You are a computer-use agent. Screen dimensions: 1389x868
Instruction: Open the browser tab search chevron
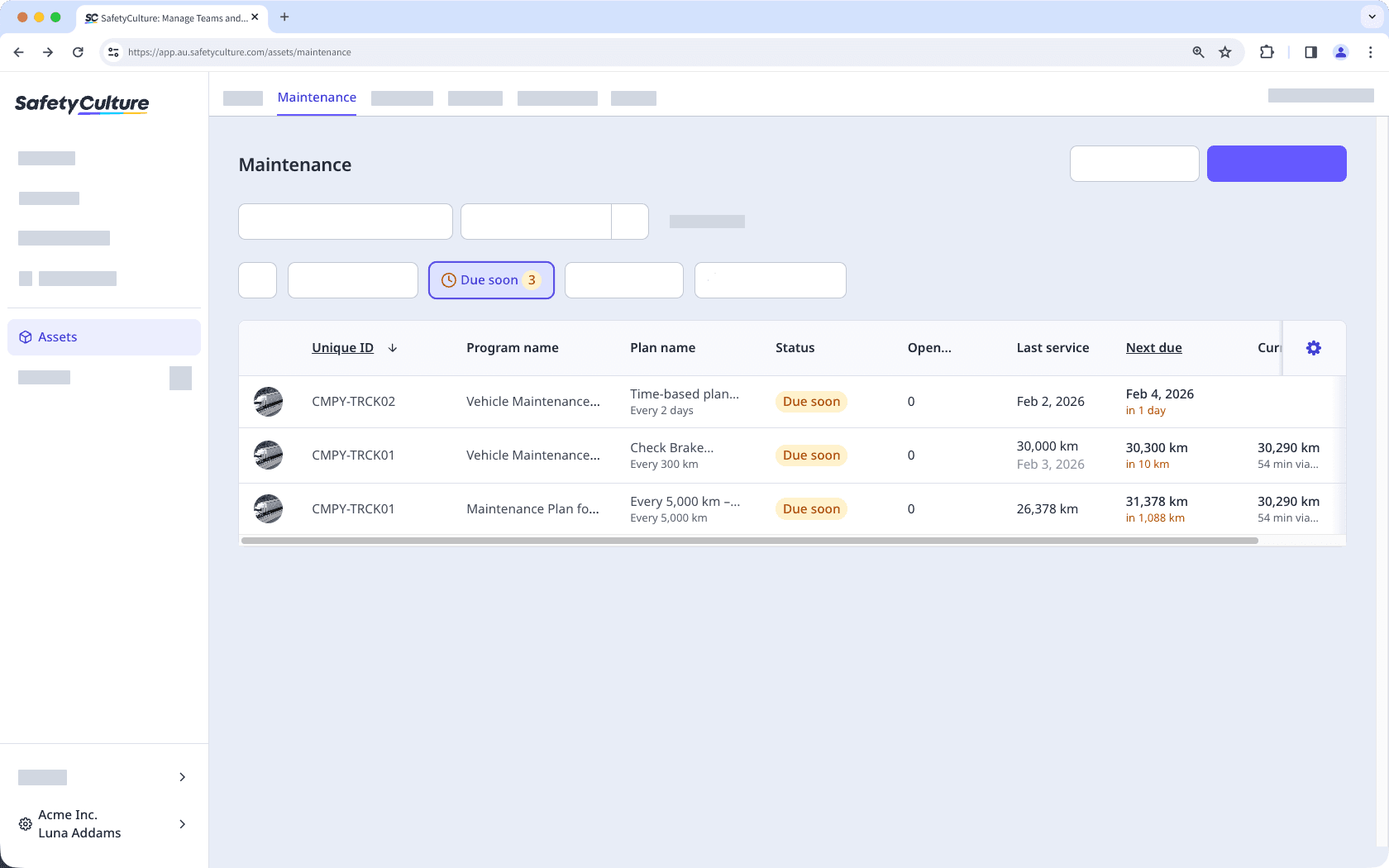click(1371, 17)
